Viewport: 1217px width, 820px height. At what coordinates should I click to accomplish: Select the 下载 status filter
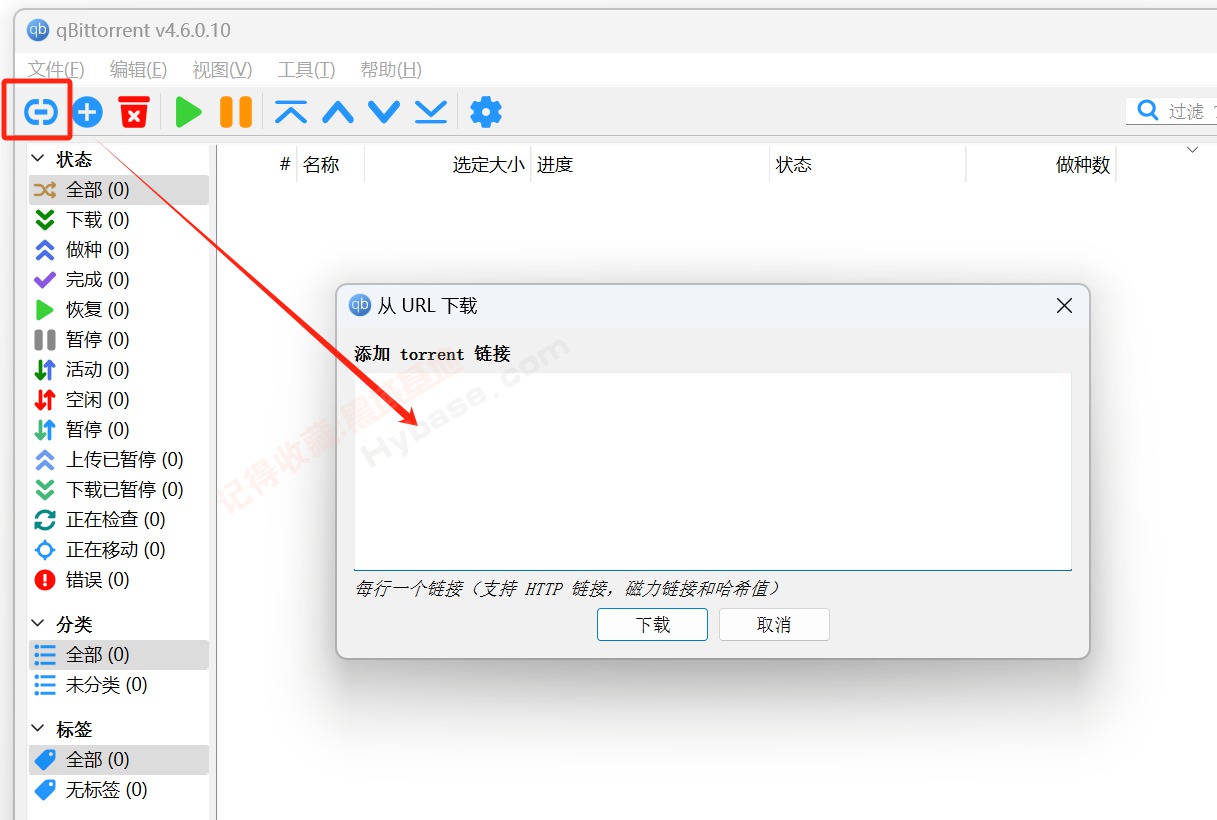click(93, 219)
